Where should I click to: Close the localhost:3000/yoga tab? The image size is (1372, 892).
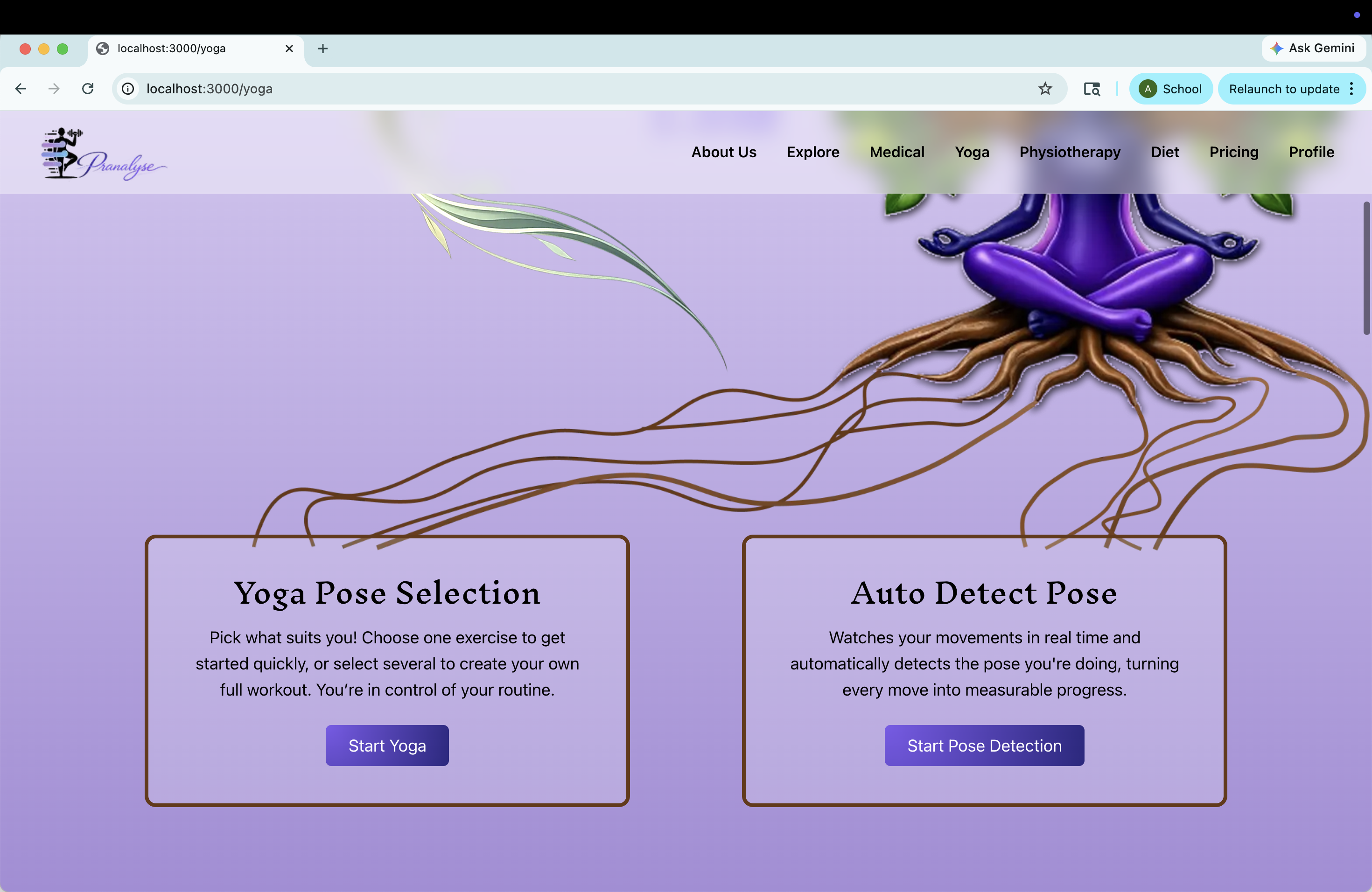coord(289,49)
